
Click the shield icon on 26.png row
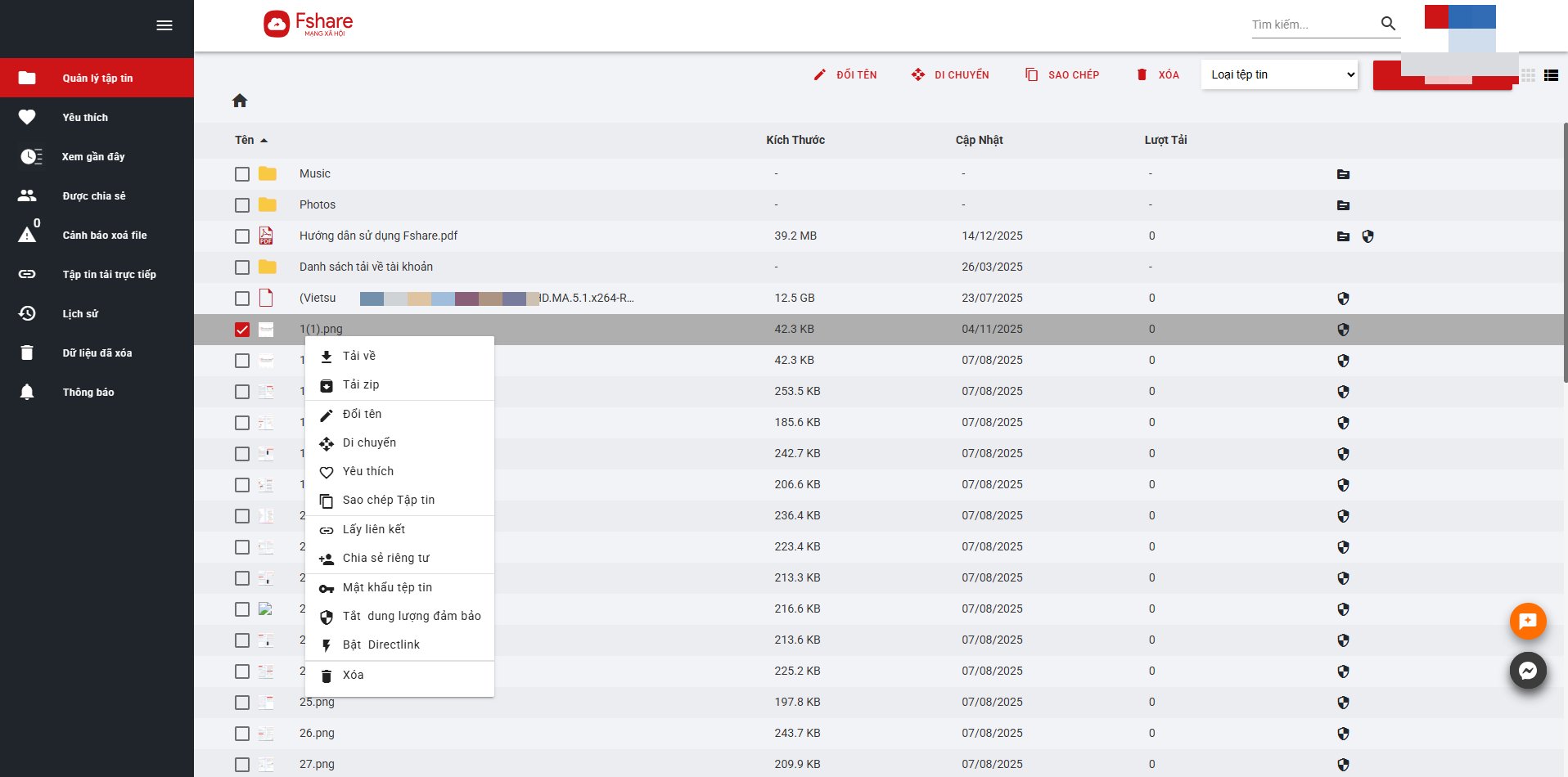pos(1343,734)
